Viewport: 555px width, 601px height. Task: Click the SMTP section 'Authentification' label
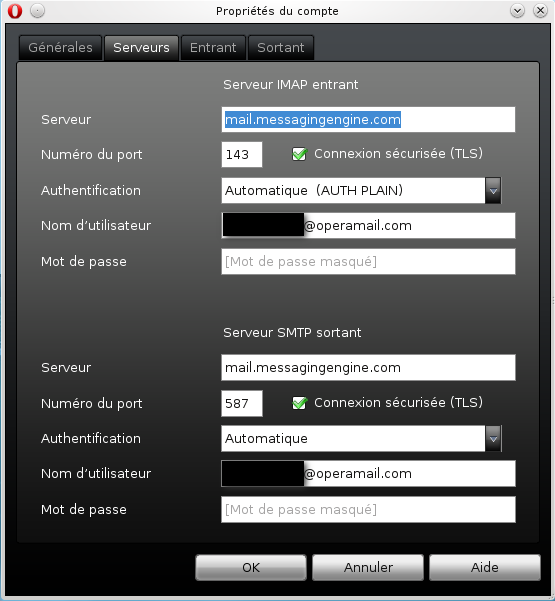click(x=91, y=438)
